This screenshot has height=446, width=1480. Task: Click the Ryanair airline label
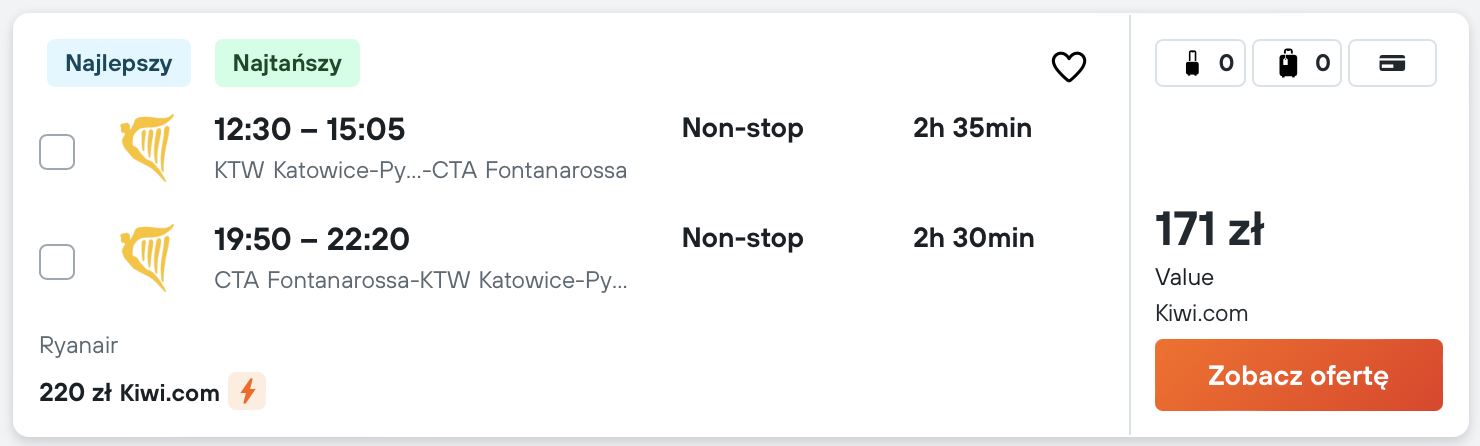coord(79,346)
